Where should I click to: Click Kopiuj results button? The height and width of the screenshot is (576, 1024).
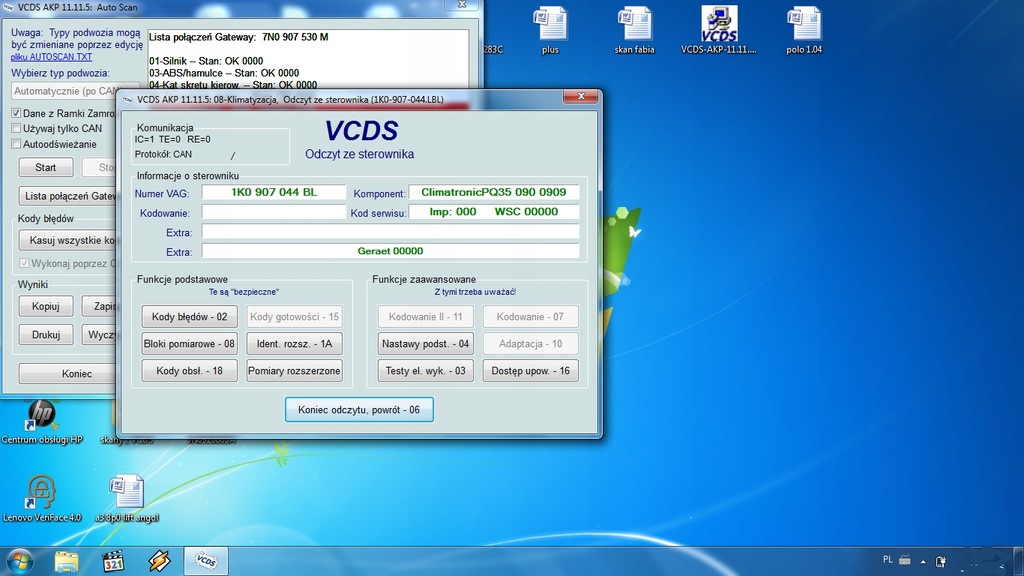pyautogui.click(x=46, y=306)
